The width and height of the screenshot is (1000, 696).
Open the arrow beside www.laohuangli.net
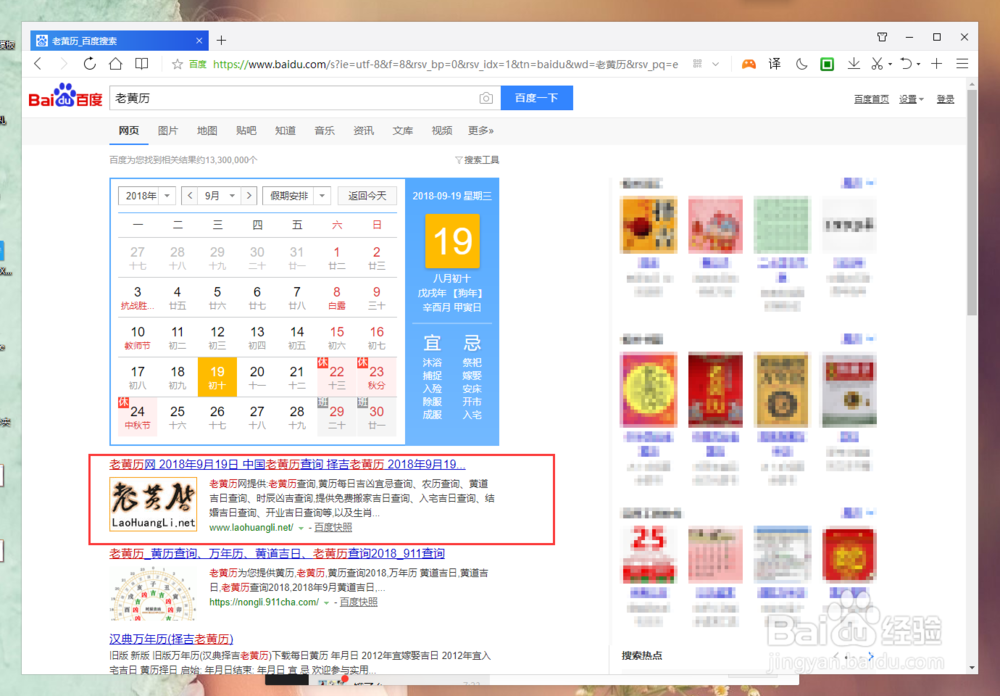[301, 528]
